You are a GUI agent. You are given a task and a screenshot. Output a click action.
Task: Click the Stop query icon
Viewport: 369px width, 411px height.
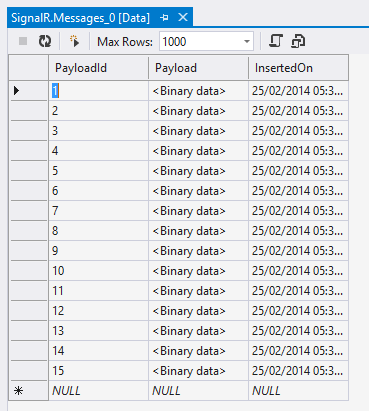click(23, 41)
